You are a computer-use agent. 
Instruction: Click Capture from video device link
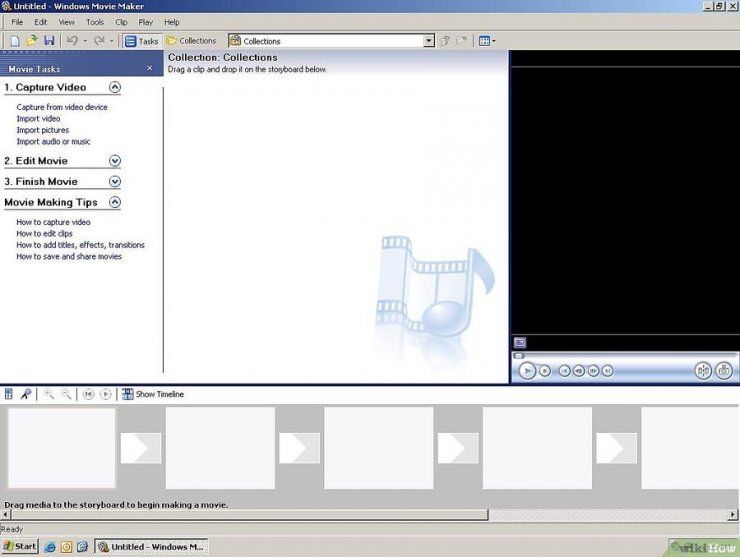[62, 107]
